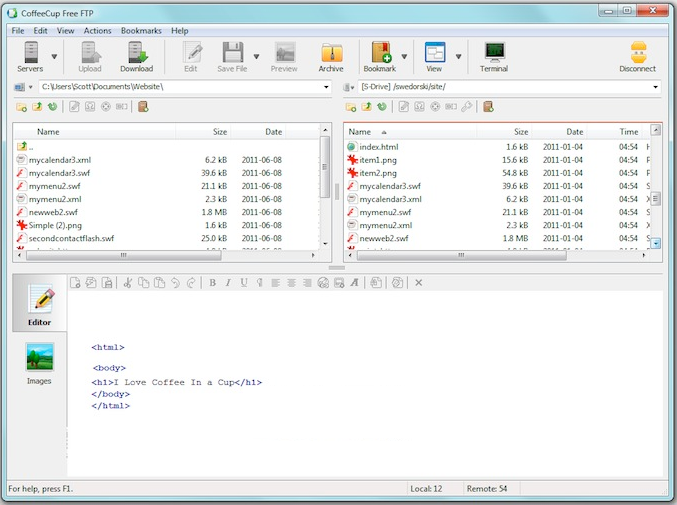This screenshot has height=505, width=677.
Task: Refresh the remote file list
Action: pyautogui.click(x=382, y=107)
